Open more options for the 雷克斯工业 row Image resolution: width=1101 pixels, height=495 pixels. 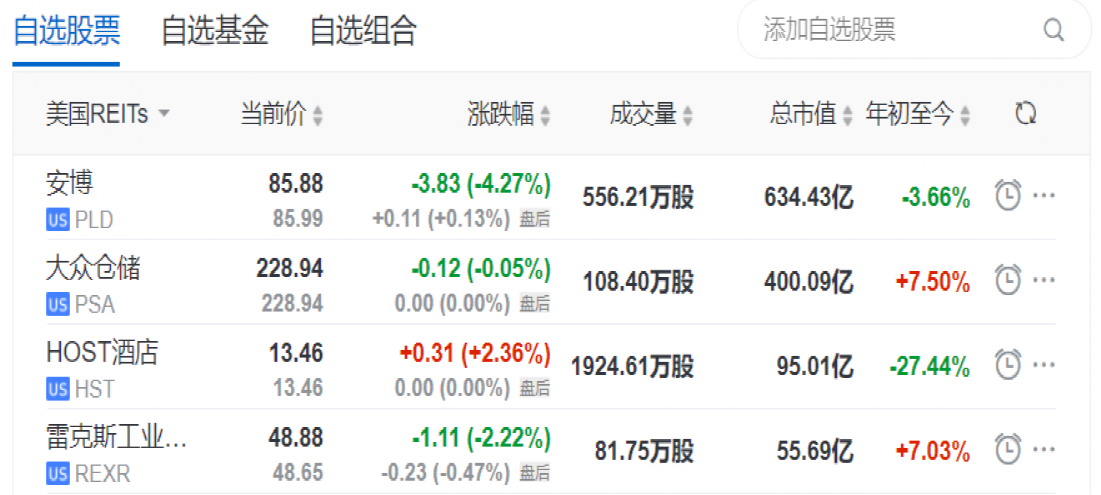[1044, 449]
